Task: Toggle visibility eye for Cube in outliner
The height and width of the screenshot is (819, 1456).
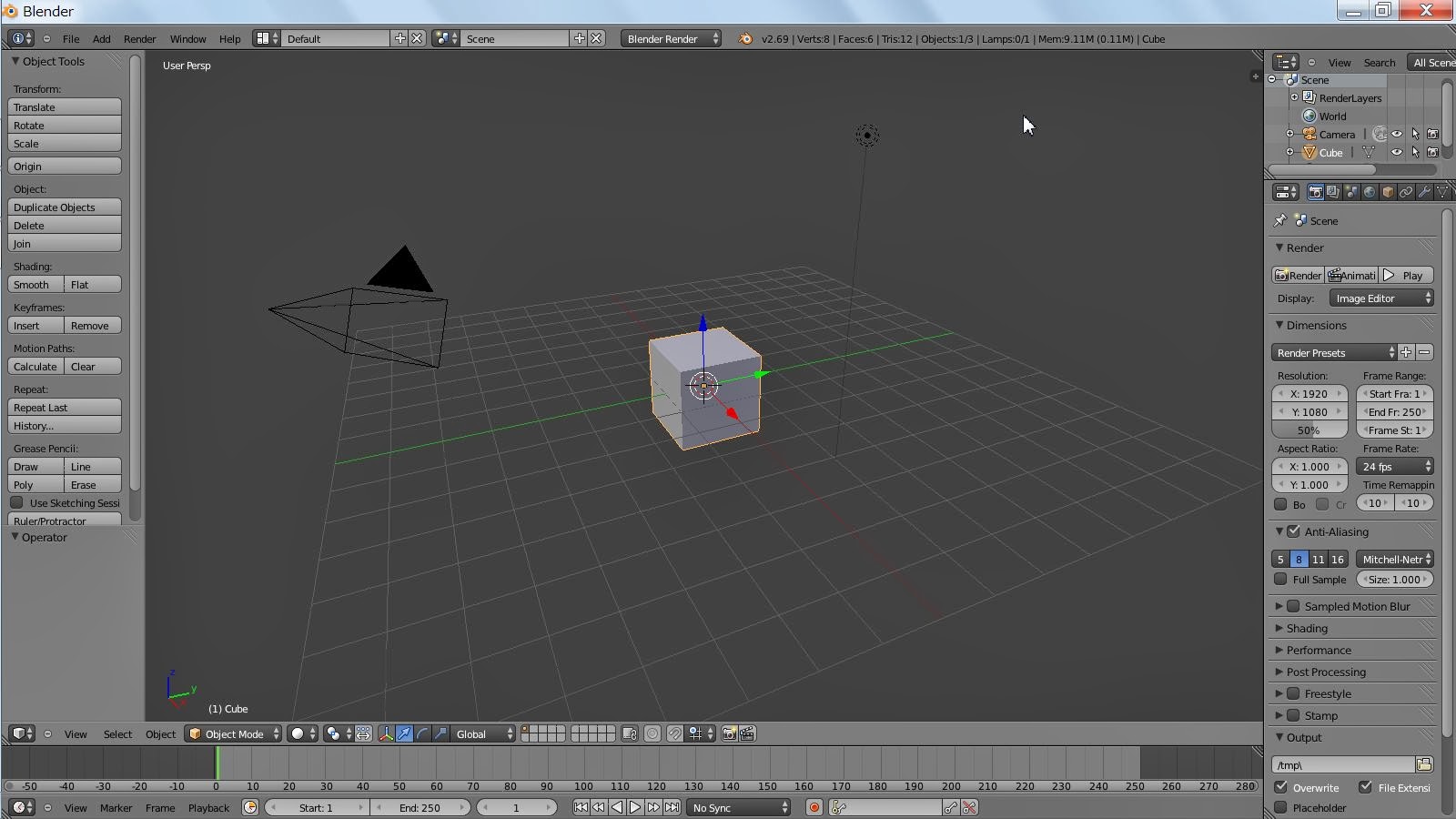Action: click(x=1397, y=152)
